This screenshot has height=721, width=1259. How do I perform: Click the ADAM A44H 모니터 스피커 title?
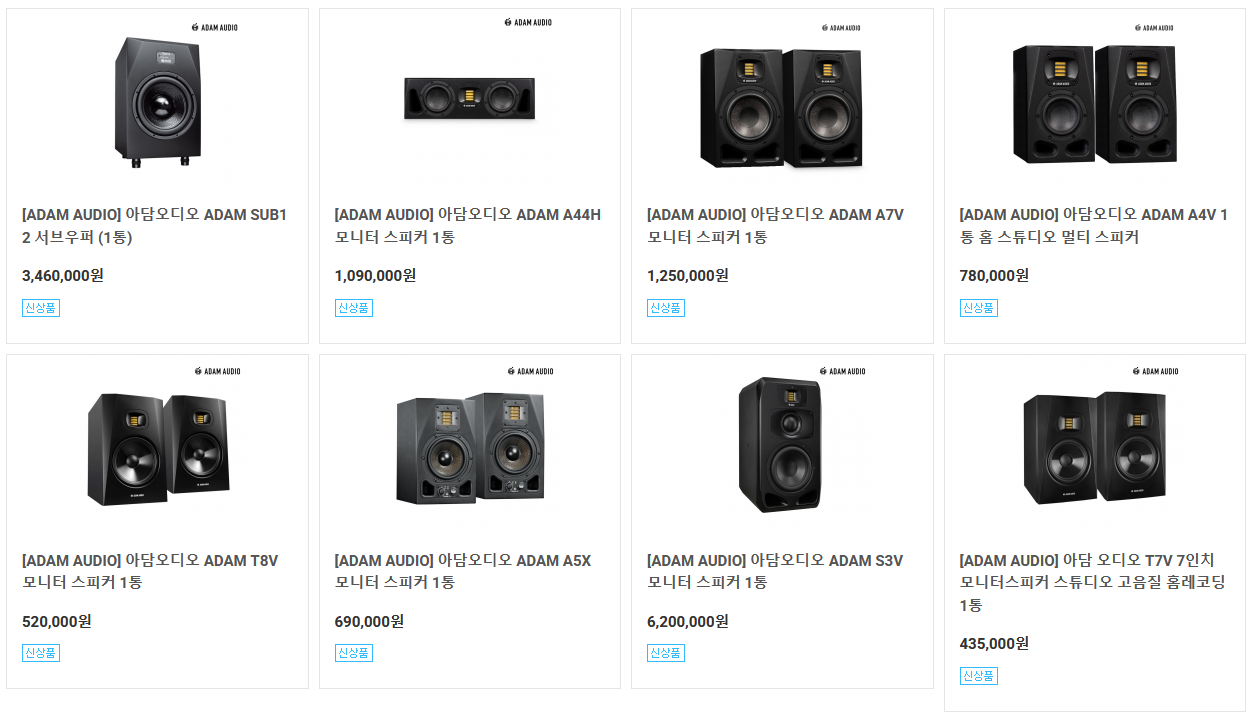pyautogui.click(x=467, y=226)
